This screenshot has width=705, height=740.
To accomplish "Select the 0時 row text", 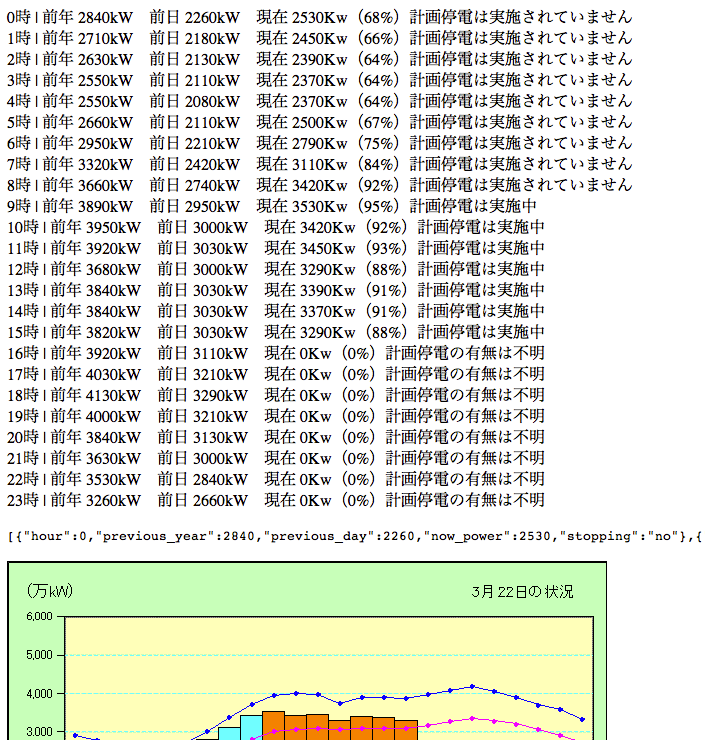I will tap(319, 17).
